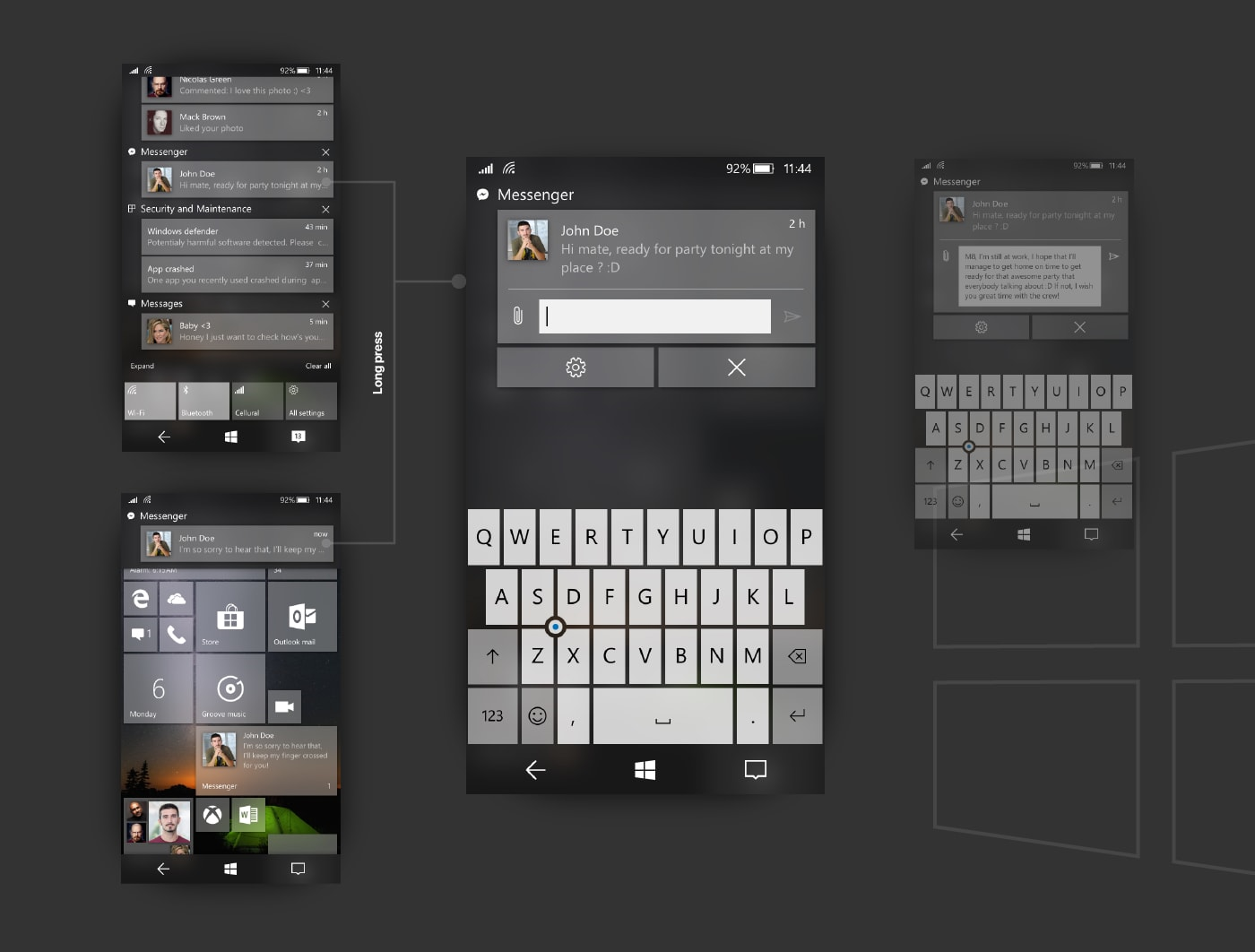
Task: Launch the Outlook mail tile
Action: 302,616
